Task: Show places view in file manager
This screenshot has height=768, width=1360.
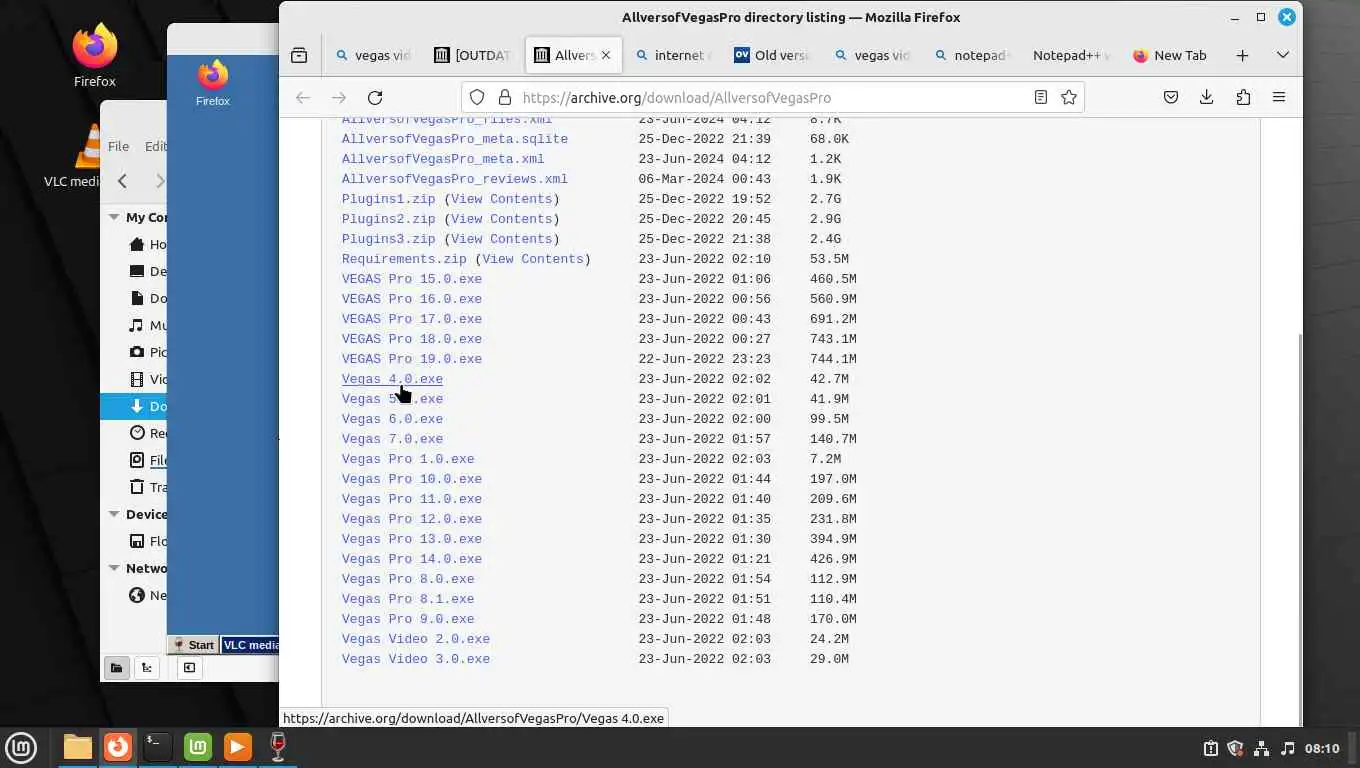Action: [x=116, y=668]
